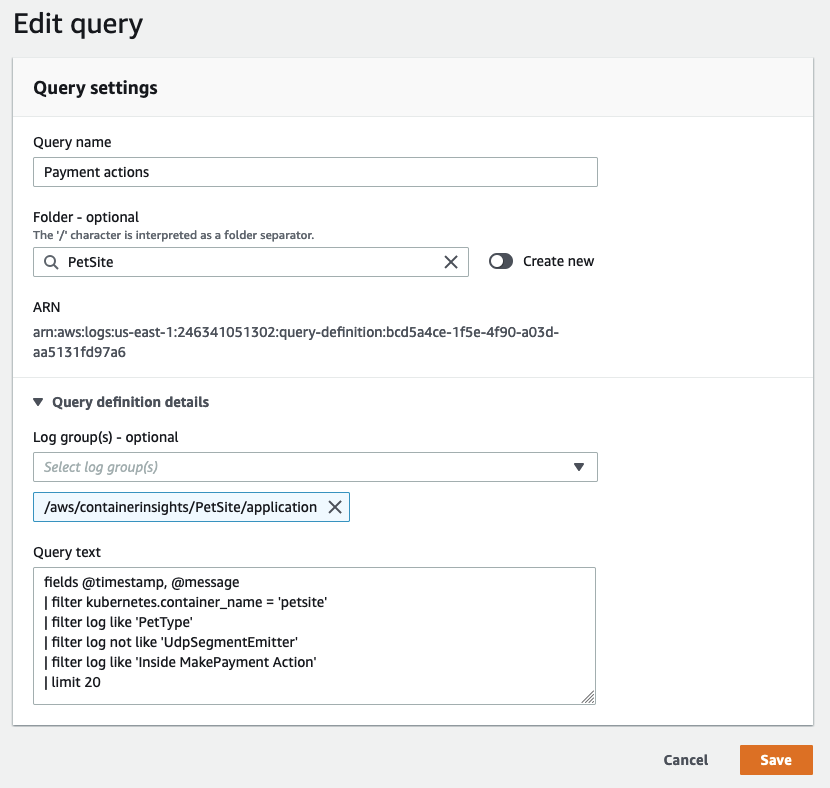Viewport: 830px width, 788px height.
Task: Click the /aws/containerinsights/PetSite/application tag text
Action: coord(181,507)
